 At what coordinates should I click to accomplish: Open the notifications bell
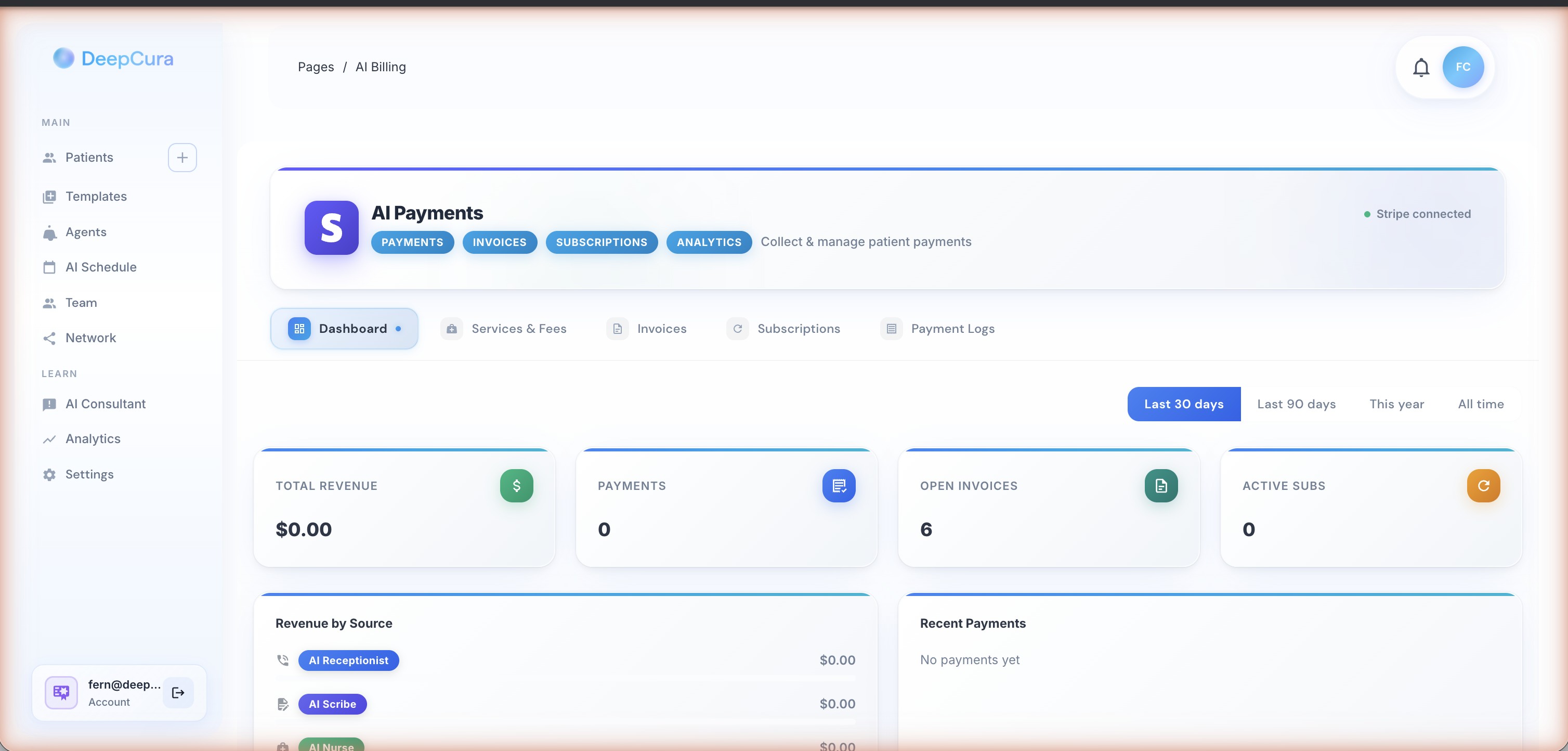[x=1421, y=67]
